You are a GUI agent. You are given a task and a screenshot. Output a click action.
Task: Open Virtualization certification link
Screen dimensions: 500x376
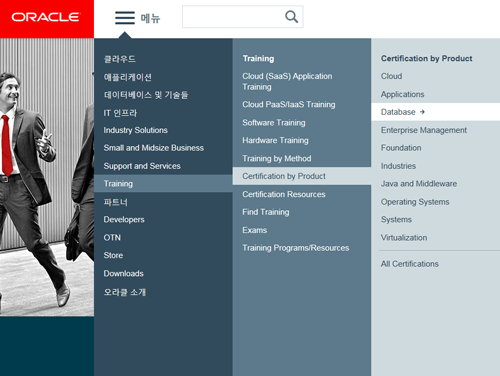click(404, 237)
